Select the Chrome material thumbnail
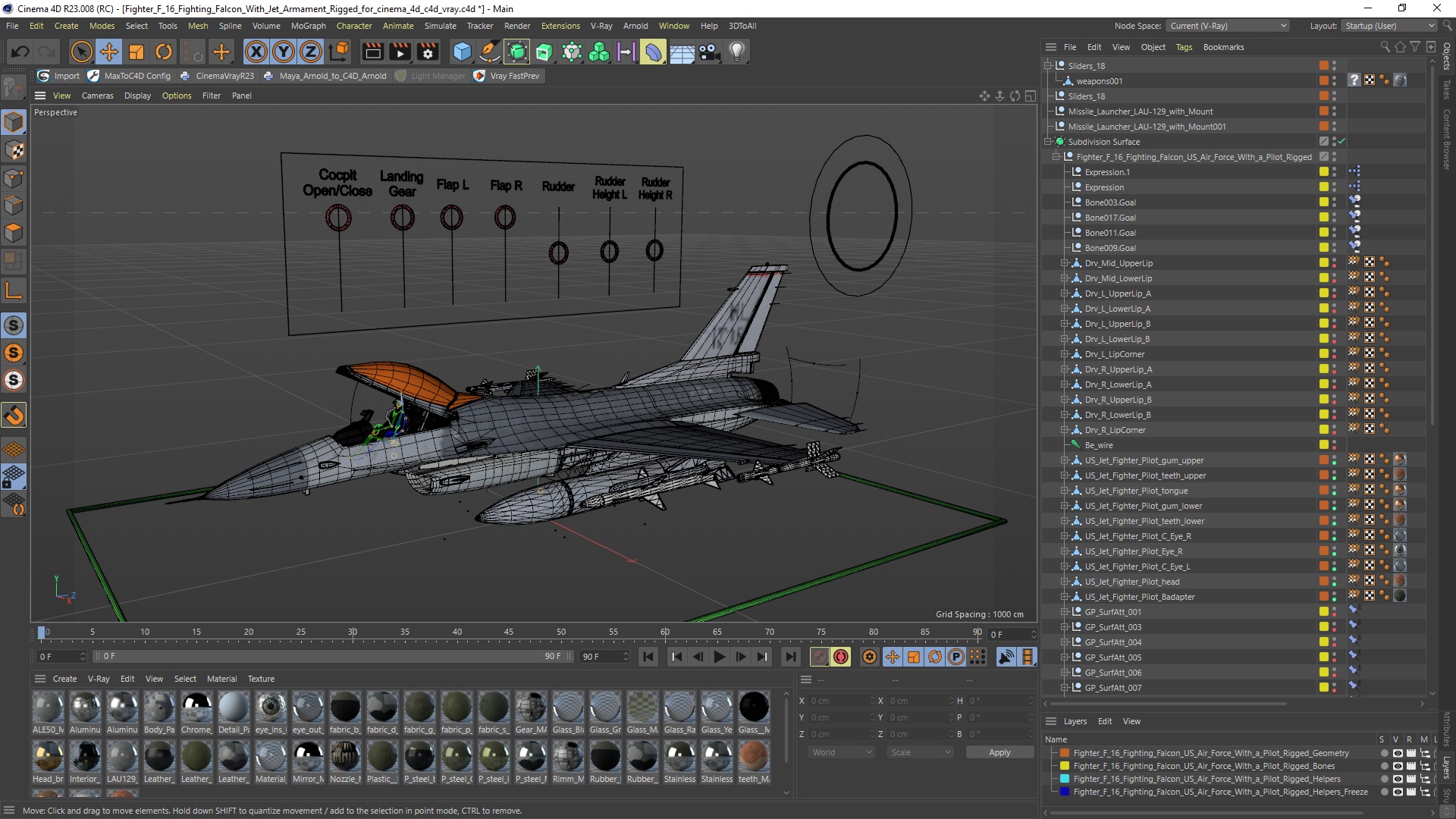Screen dimensions: 1456x819 196,708
